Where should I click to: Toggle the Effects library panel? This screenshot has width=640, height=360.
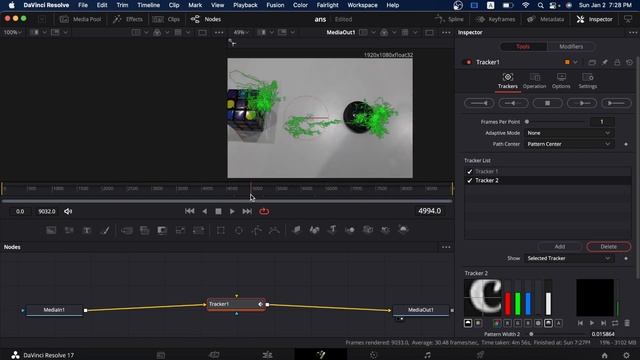click(128, 19)
